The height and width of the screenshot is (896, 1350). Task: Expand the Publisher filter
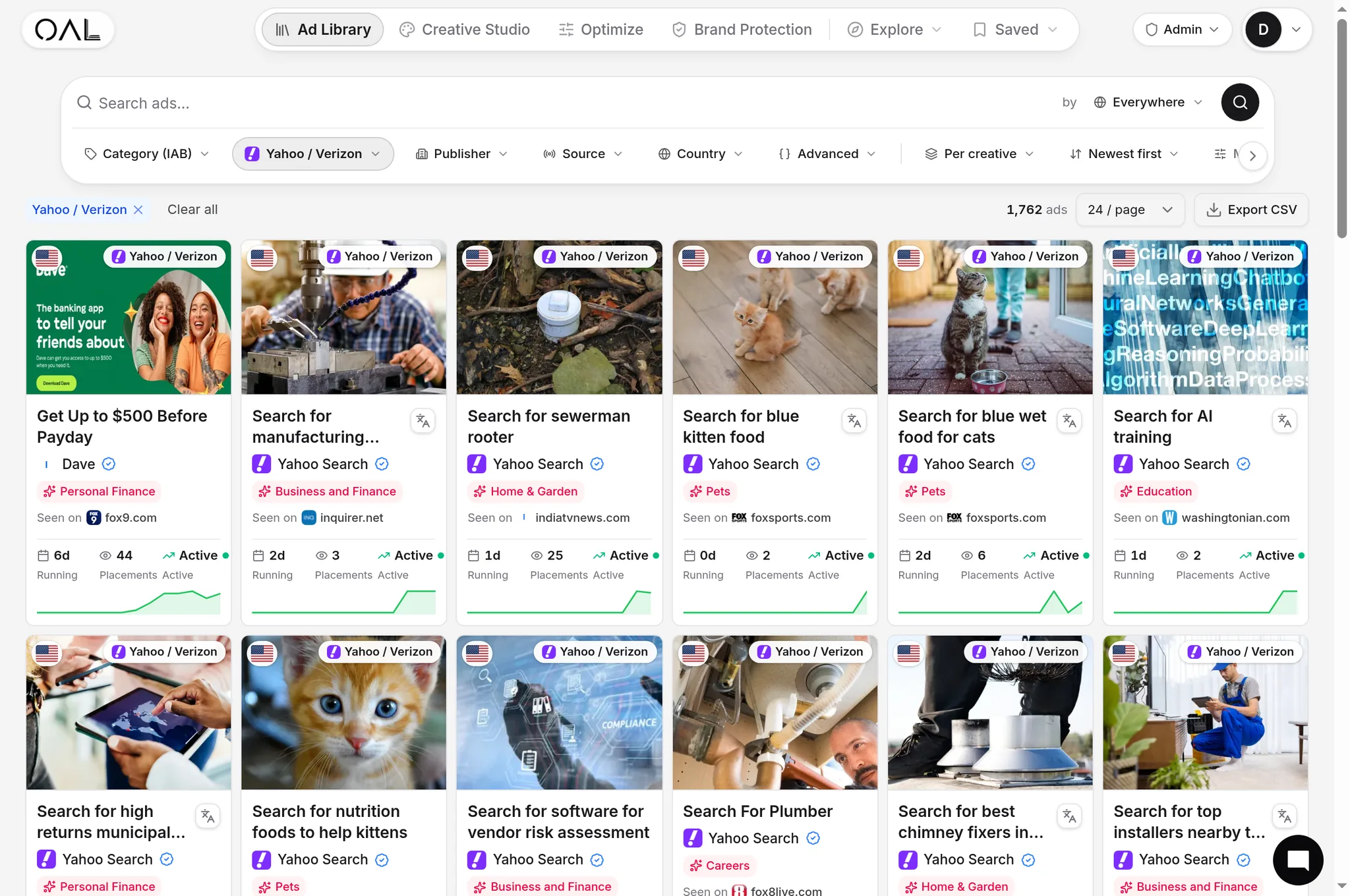coord(461,154)
